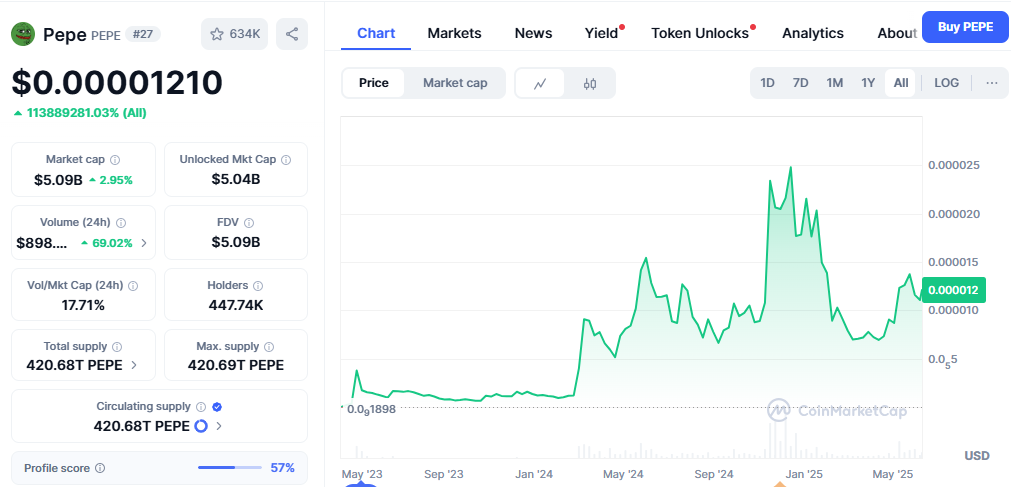Click the 447.74K holders value

(235, 304)
